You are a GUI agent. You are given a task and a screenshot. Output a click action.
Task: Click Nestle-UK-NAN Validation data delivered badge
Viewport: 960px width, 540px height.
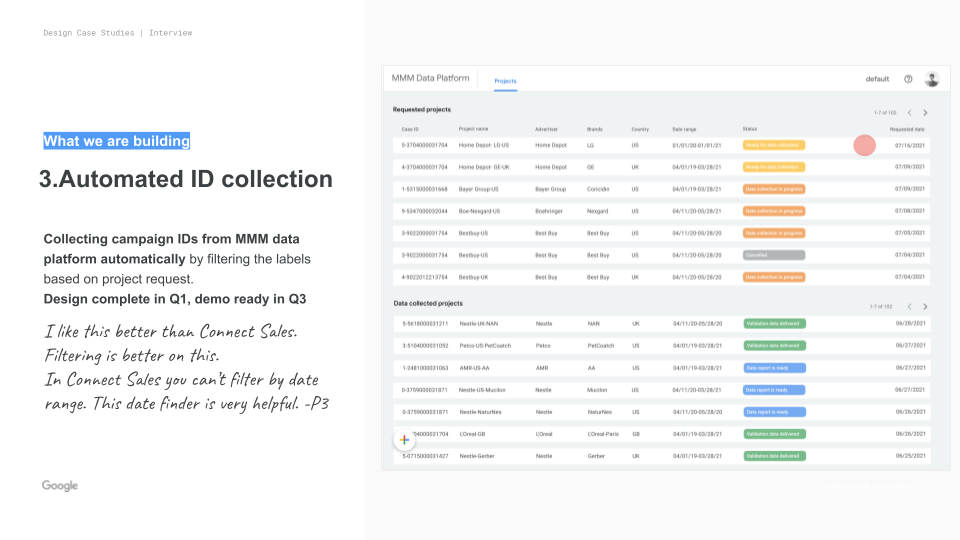(x=774, y=324)
